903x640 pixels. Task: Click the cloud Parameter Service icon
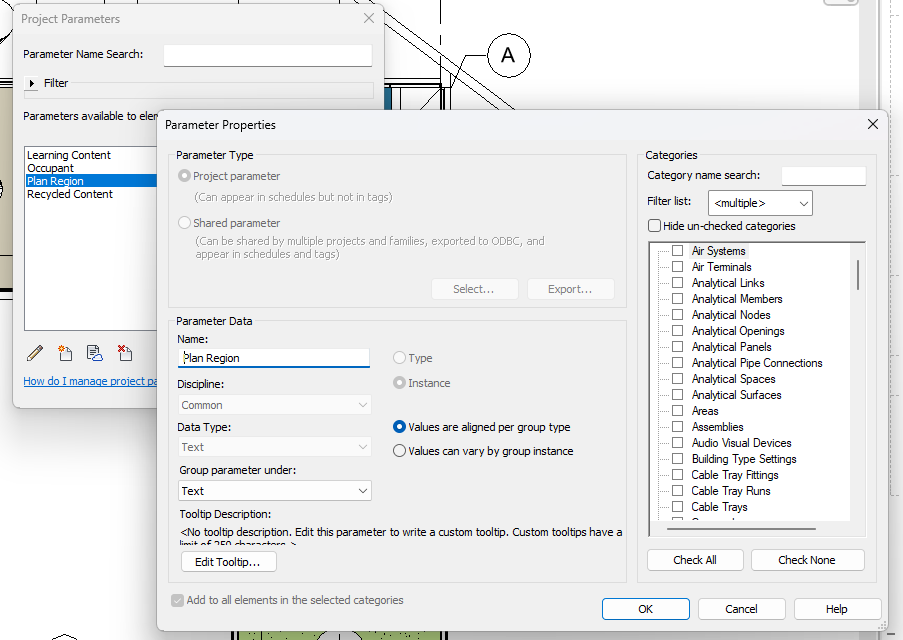coord(95,352)
